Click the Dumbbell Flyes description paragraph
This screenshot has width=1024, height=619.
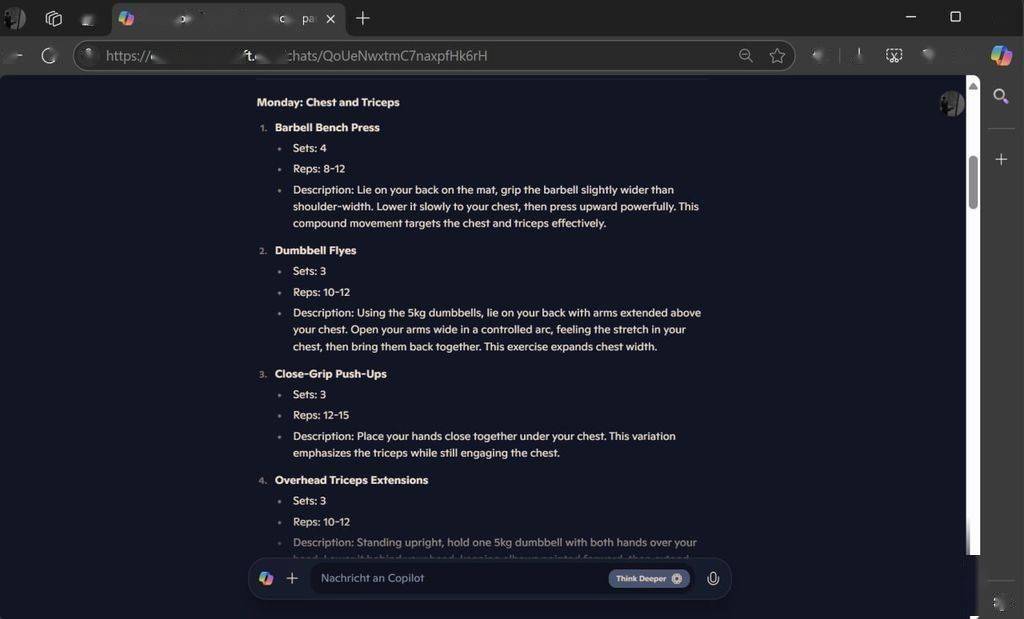click(x=497, y=330)
